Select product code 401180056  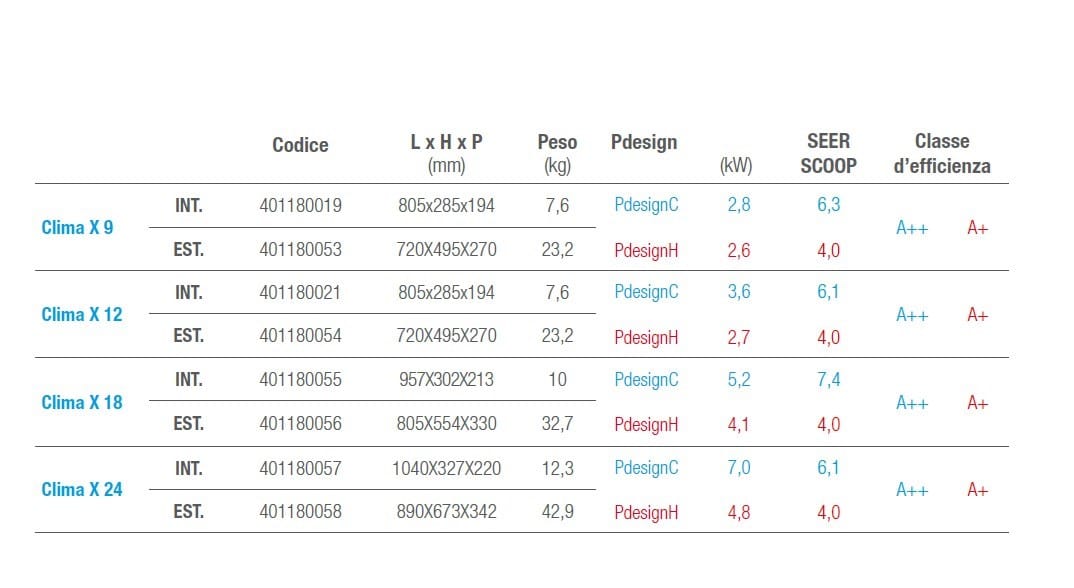click(x=300, y=424)
